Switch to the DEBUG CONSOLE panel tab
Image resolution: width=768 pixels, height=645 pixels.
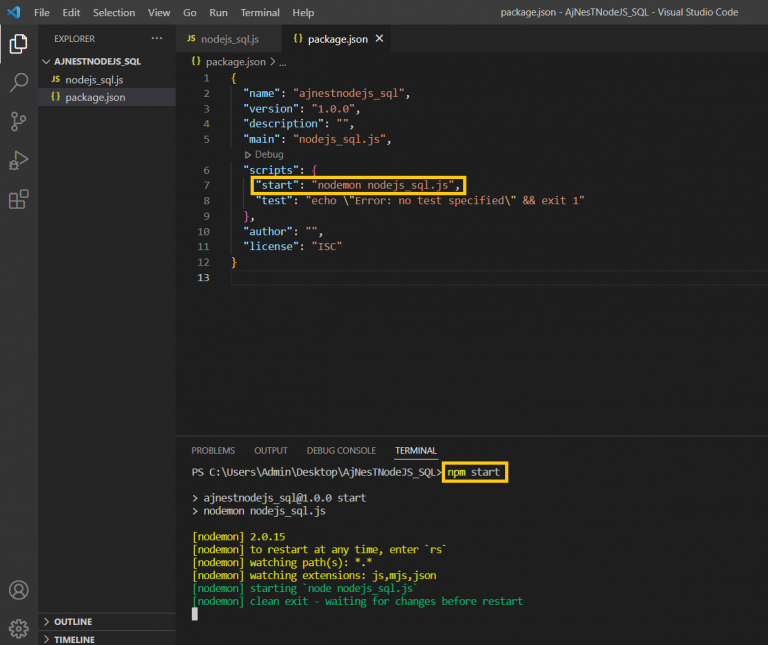tap(341, 450)
